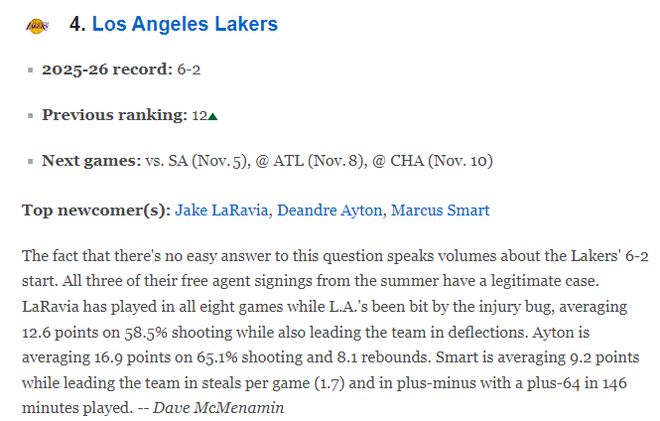This screenshot has width=660, height=421.
Task: Click the Deandre Ayton link
Action: pyautogui.click(x=329, y=211)
